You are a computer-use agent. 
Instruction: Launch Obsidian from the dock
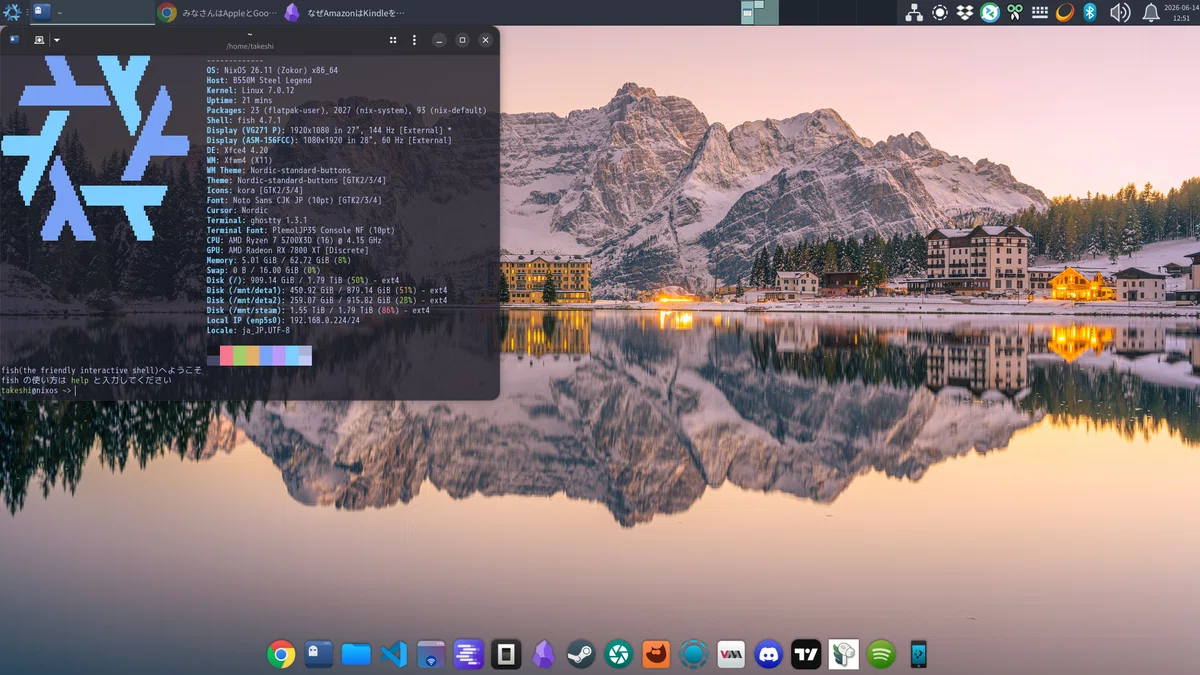tap(544, 654)
